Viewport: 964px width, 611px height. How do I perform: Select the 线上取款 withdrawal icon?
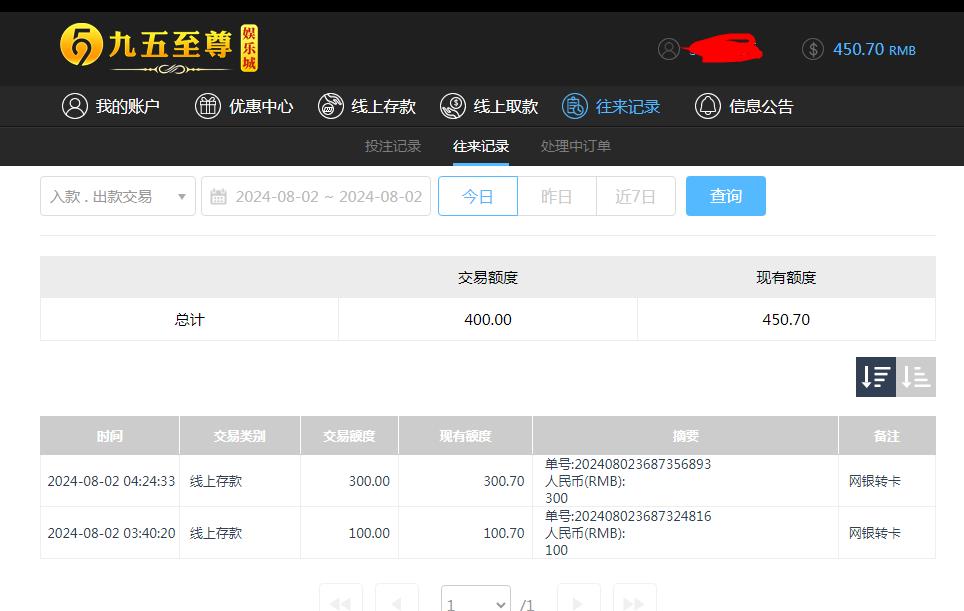453,106
